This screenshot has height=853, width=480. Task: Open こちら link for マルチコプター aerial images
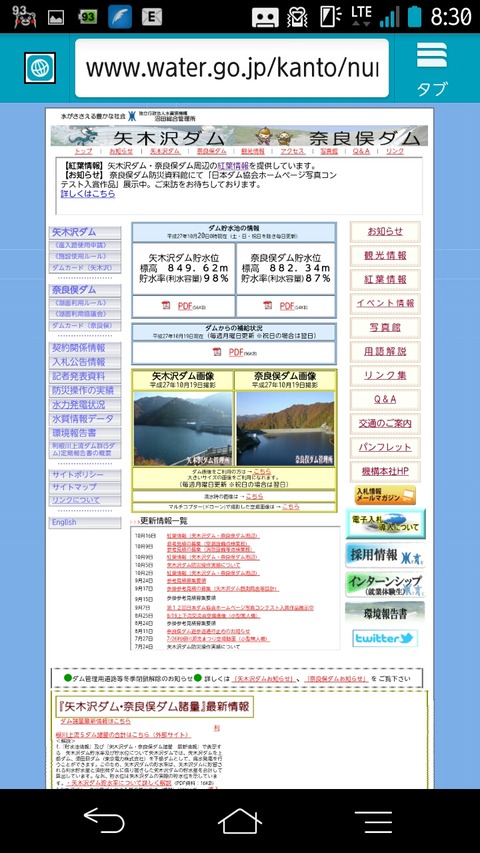coord(291,506)
